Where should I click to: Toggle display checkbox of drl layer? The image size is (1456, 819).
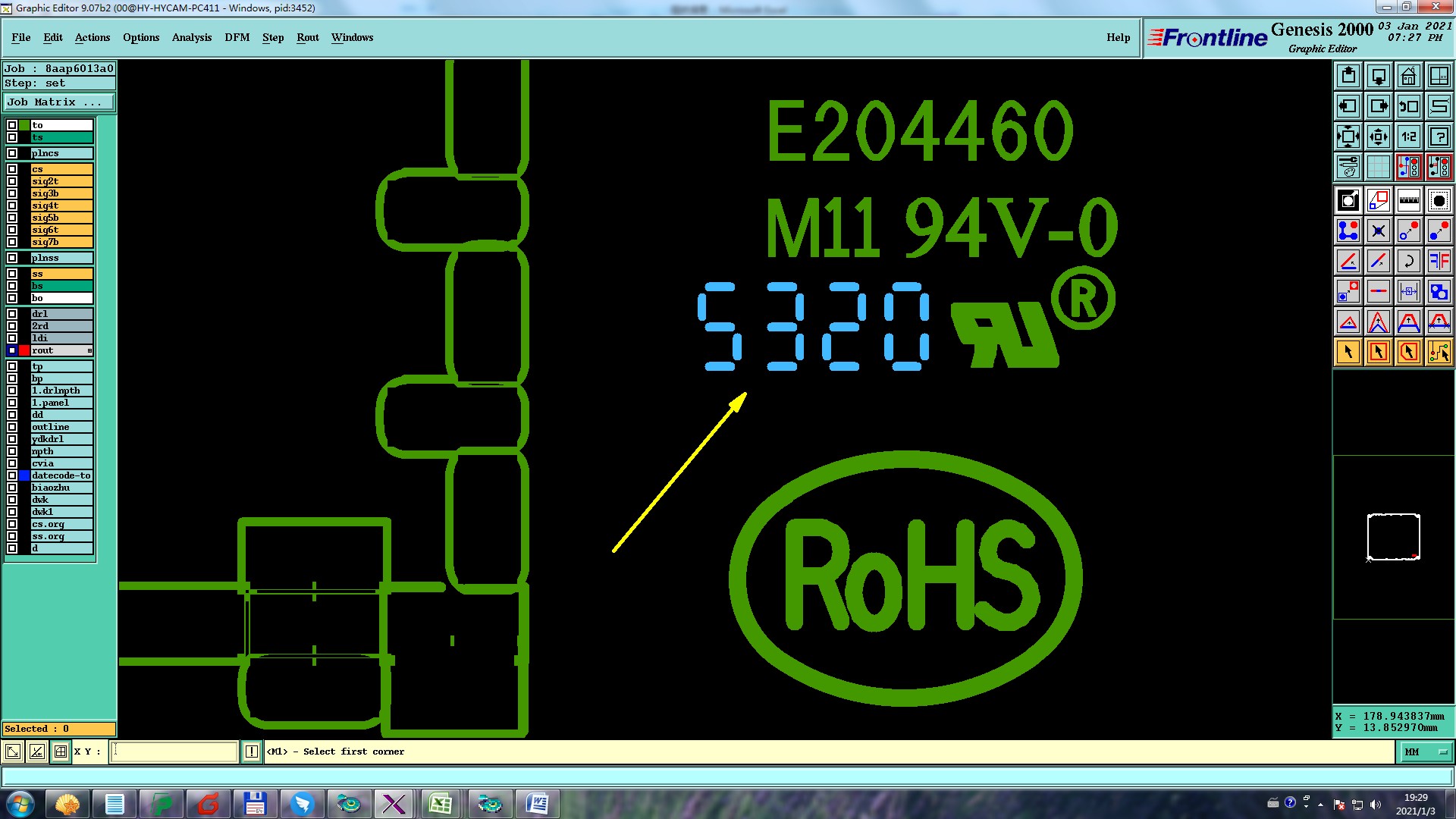coord(12,314)
